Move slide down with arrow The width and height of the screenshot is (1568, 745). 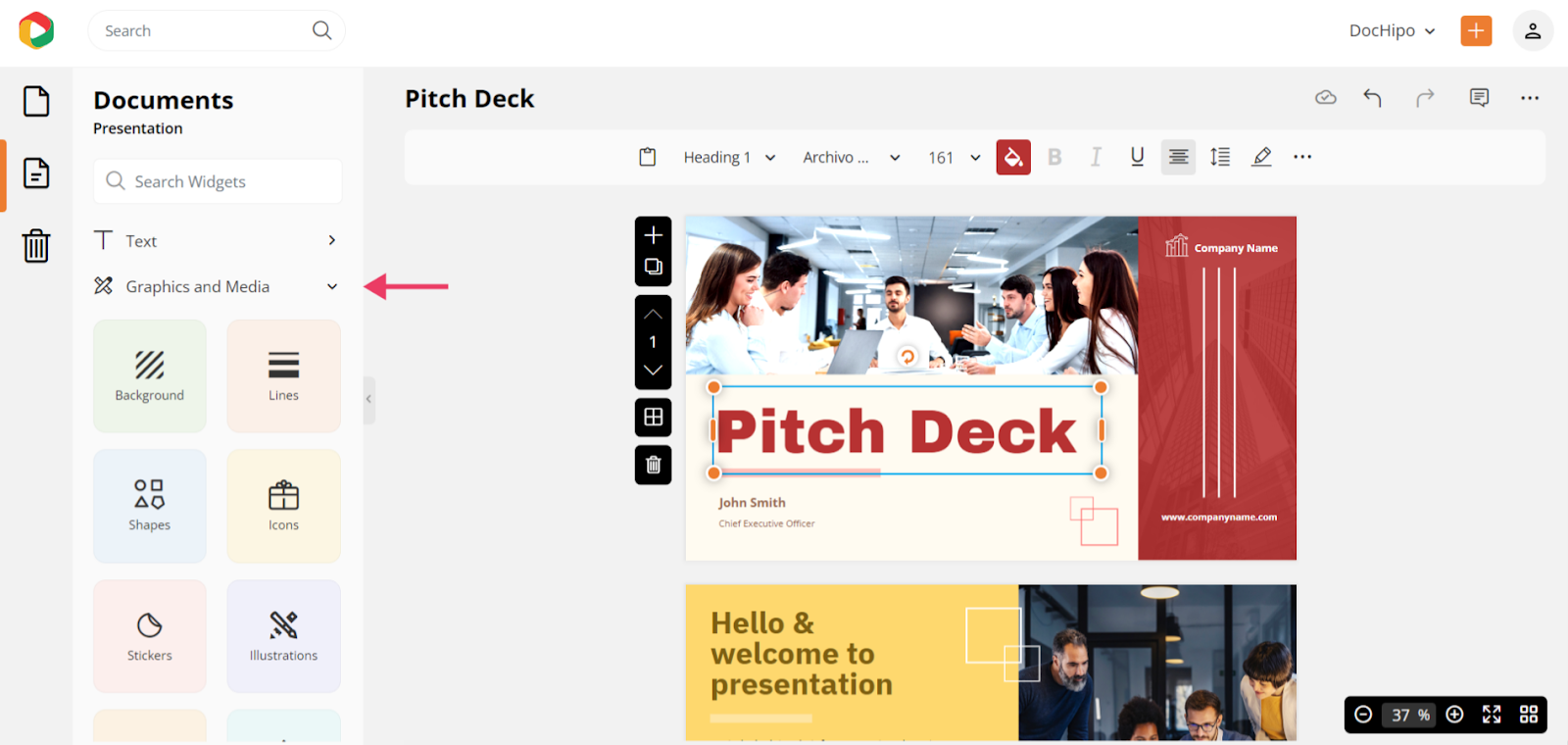pyautogui.click(x=654, y=371)
